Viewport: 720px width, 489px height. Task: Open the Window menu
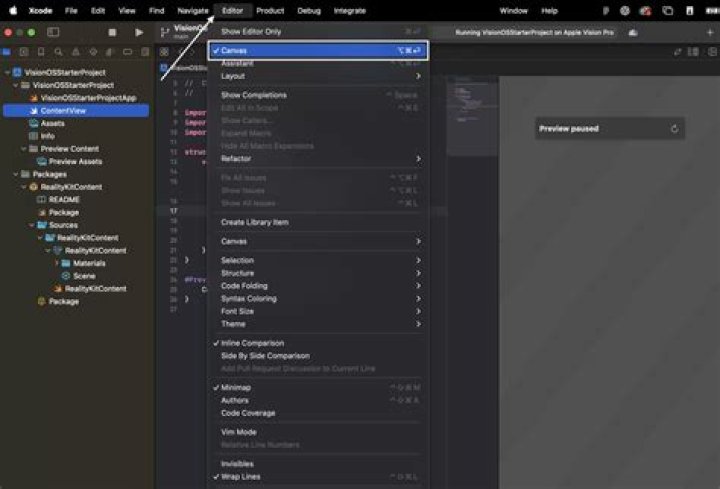[514, 11]
